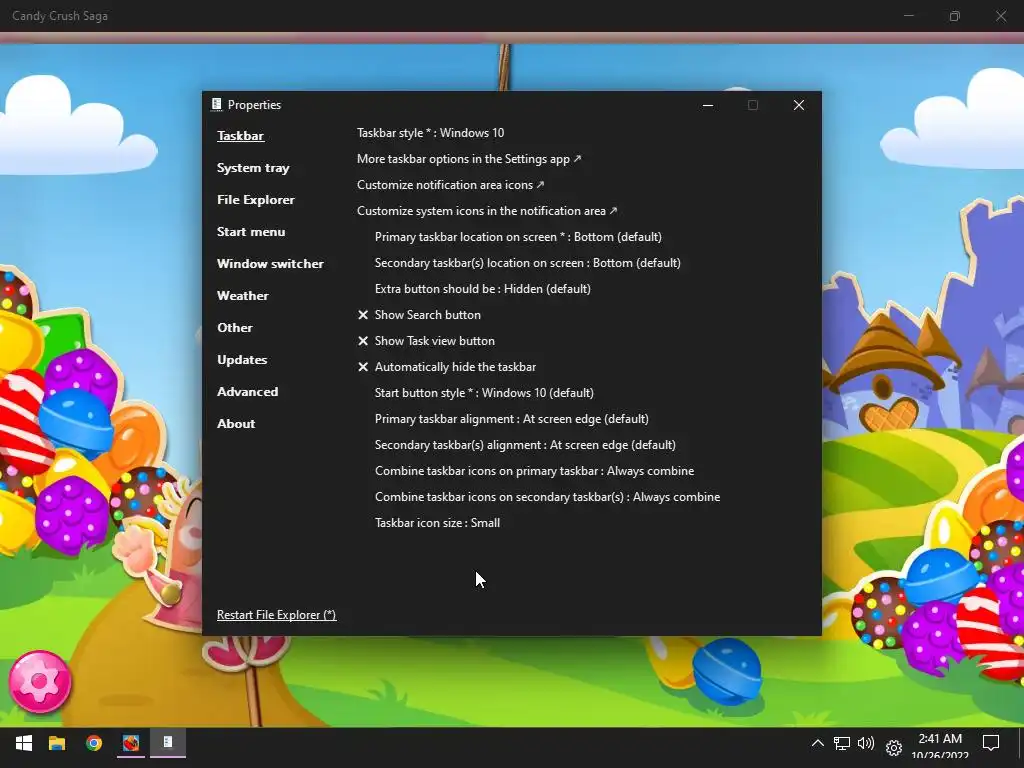Open the About section
Screen dimensions: 1024x768
point(236,424)
